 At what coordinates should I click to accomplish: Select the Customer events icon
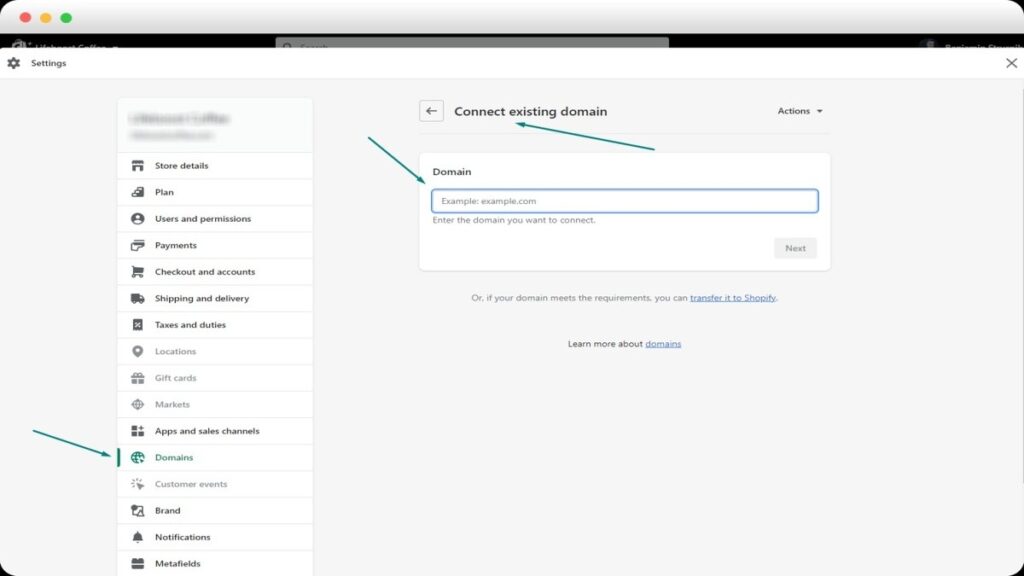coord(137,484)
